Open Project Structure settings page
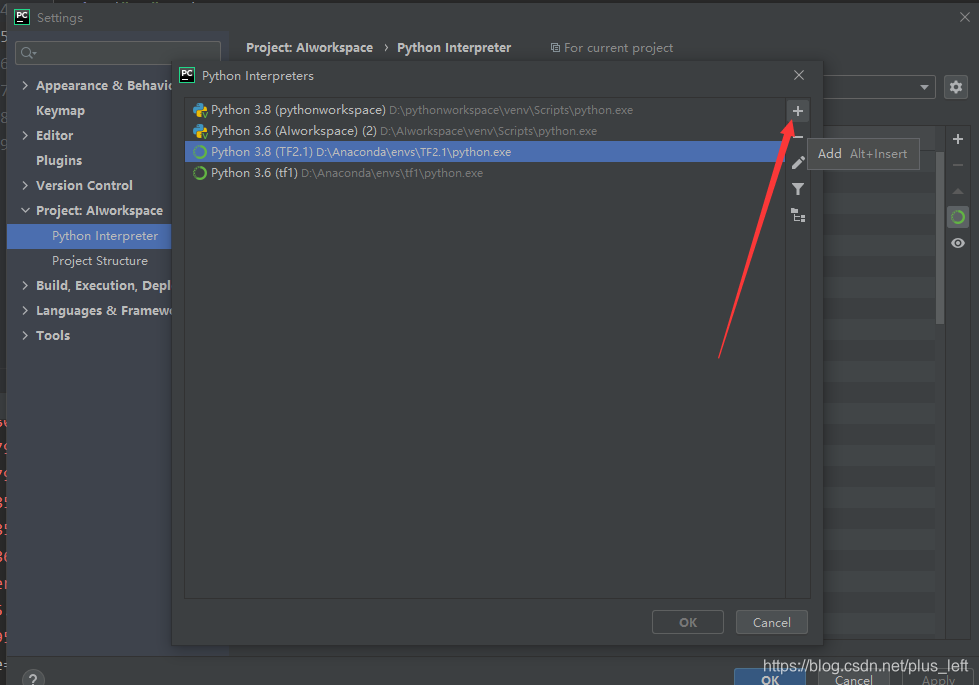The width and height of the screenshot is (979, 685). tap(100, 261)
